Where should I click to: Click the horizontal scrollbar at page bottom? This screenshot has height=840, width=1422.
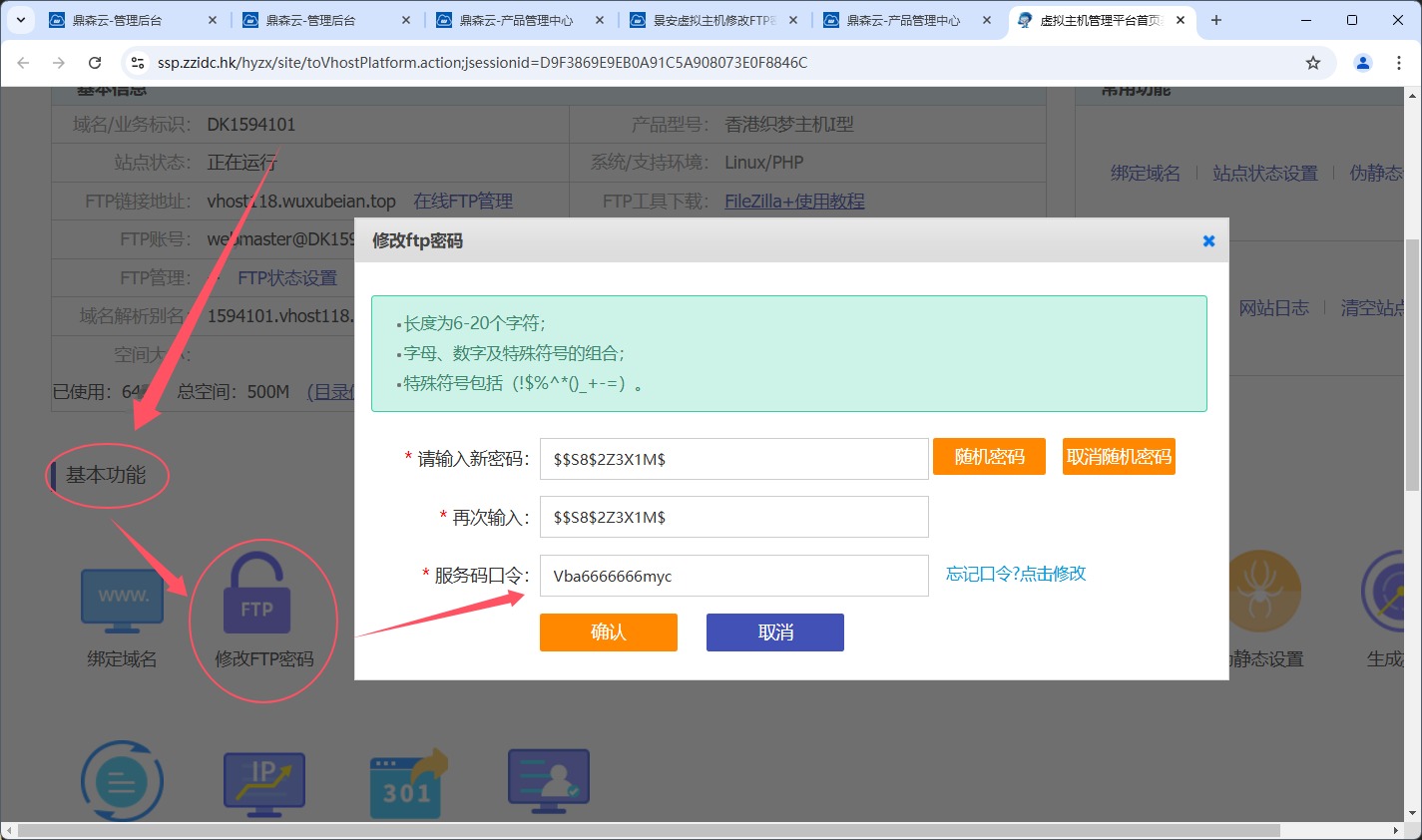point(649,831)
